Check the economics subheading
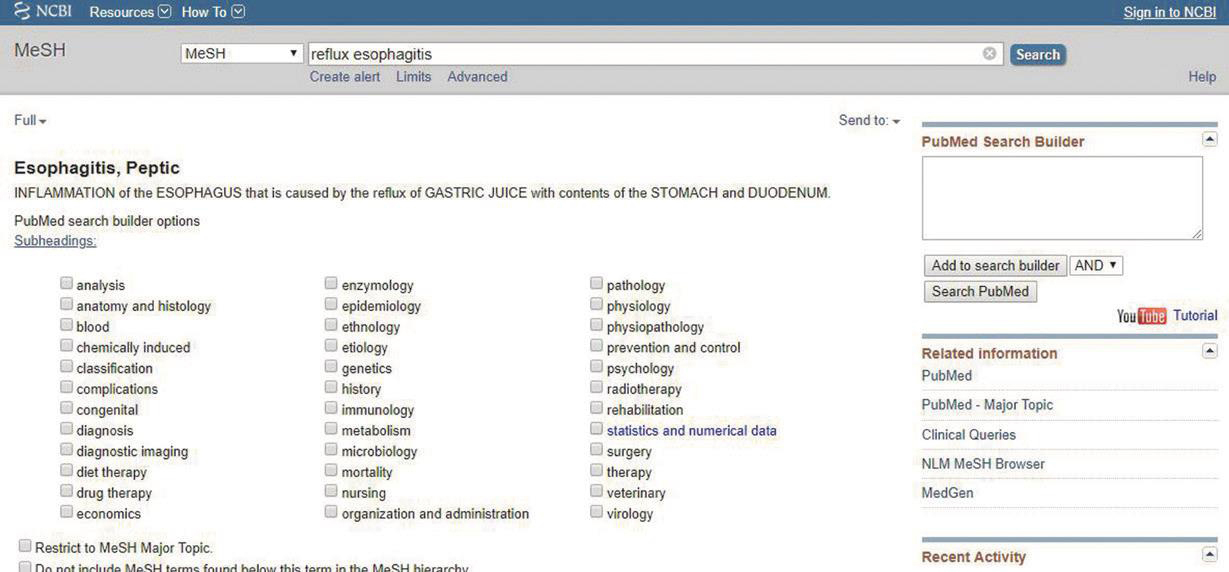The height and width of the screenshot is (572, 1229). [66, 513]
